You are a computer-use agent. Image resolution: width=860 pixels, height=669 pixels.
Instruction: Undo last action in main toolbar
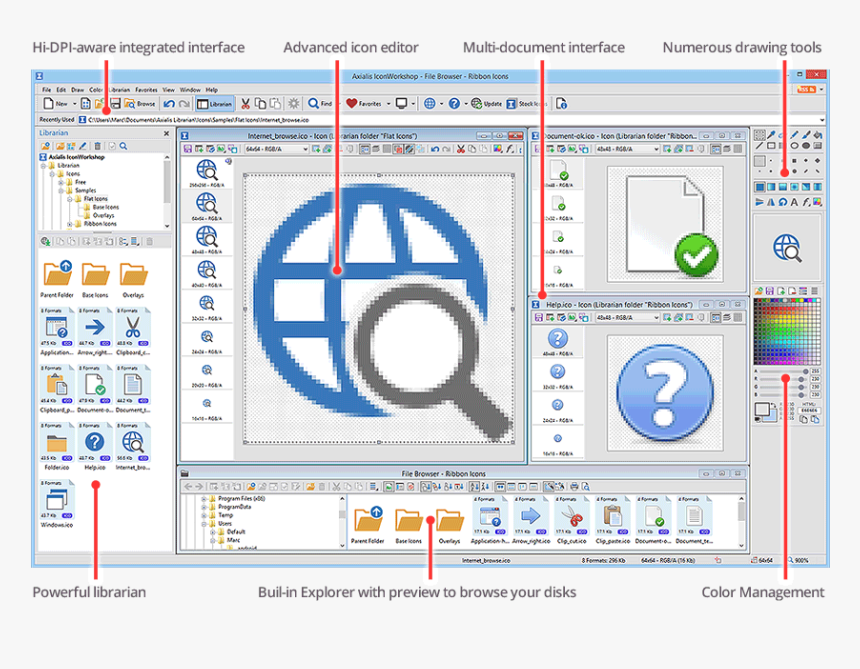click(x=169, y=103)
